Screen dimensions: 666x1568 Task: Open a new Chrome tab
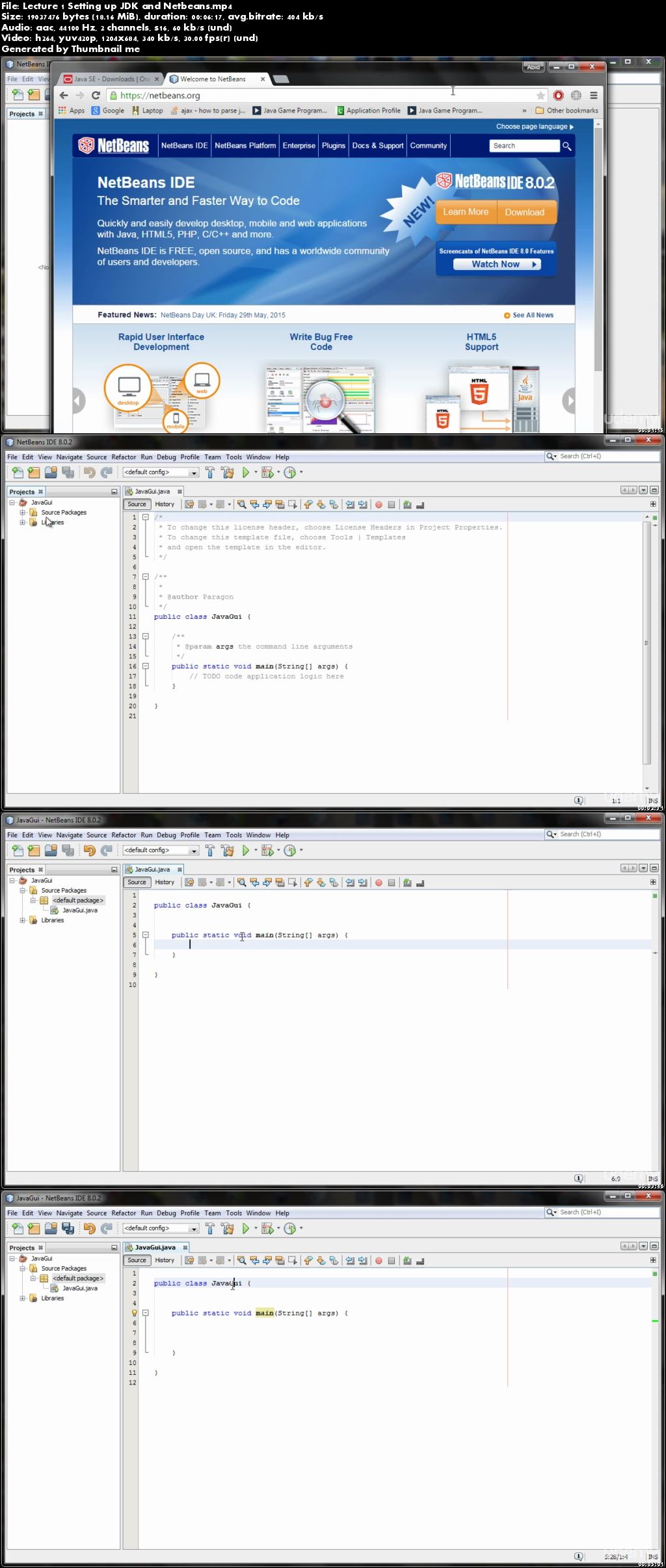pyautogui.click(x=280, y=79)
